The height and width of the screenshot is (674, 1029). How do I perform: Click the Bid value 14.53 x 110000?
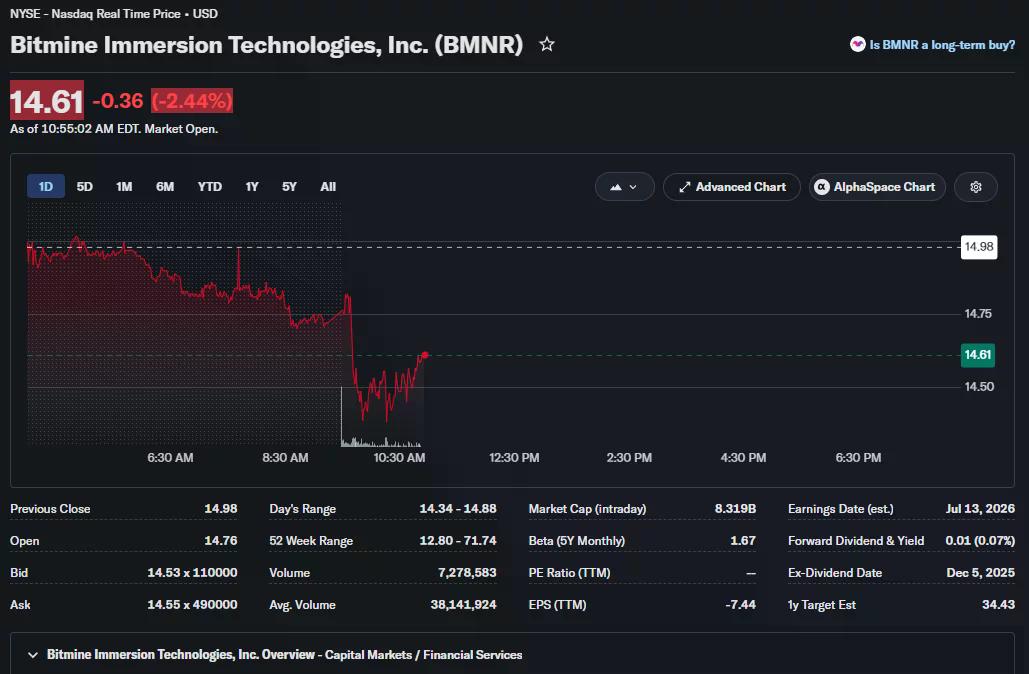click(x=192, y=572)
